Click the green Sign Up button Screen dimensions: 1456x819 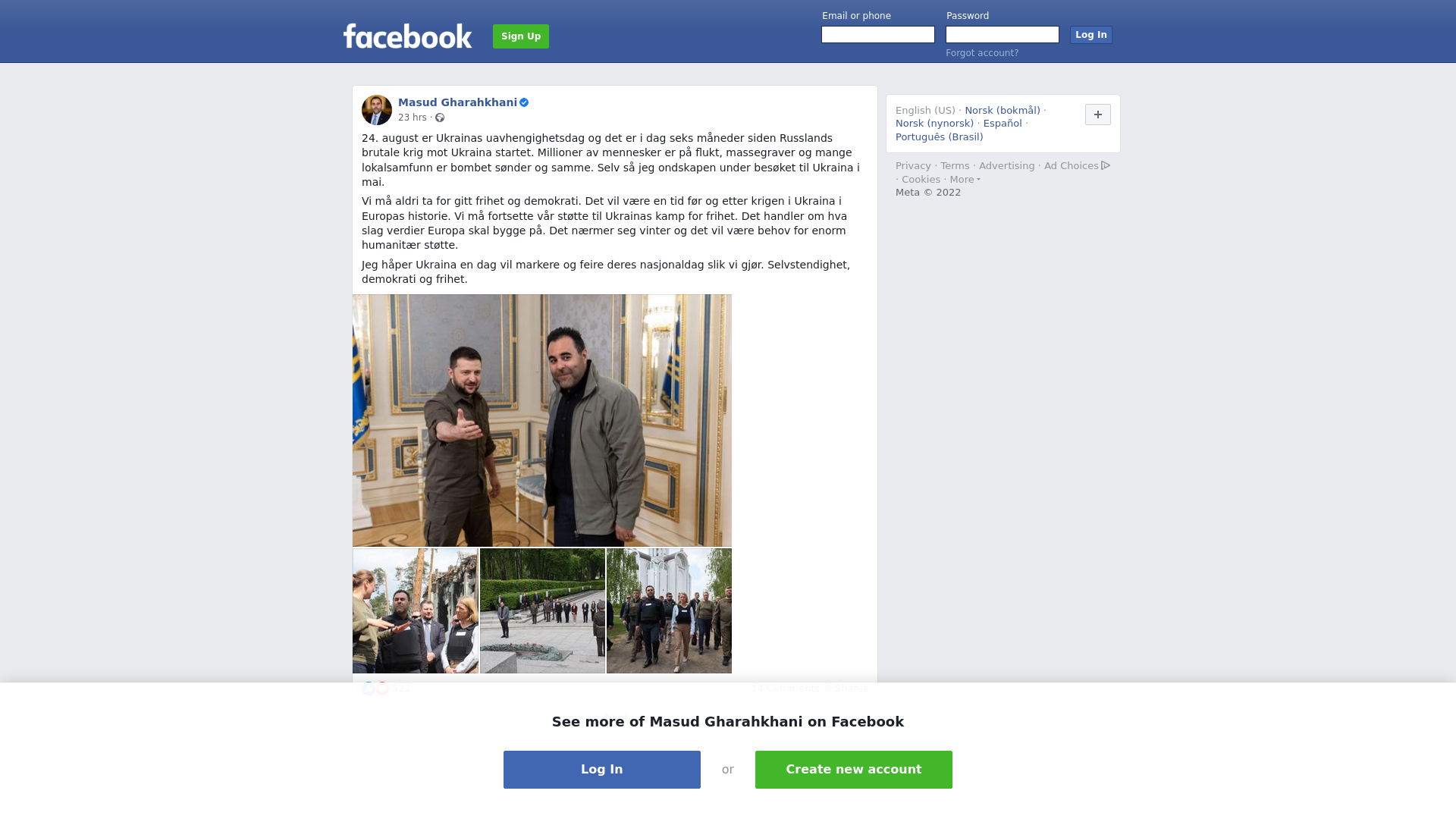[521, 36]
